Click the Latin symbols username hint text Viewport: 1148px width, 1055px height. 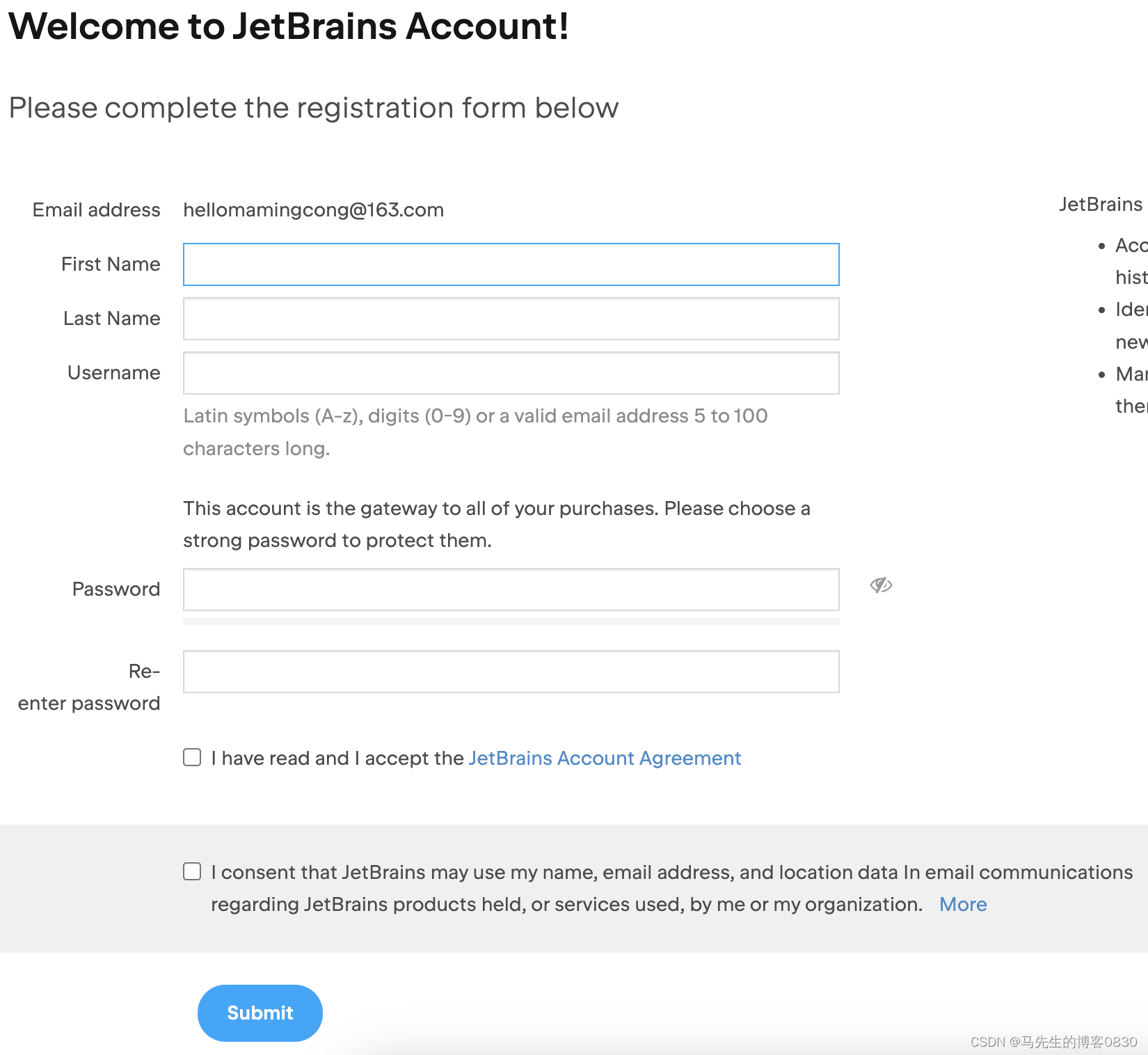click(x=475, y=432)
